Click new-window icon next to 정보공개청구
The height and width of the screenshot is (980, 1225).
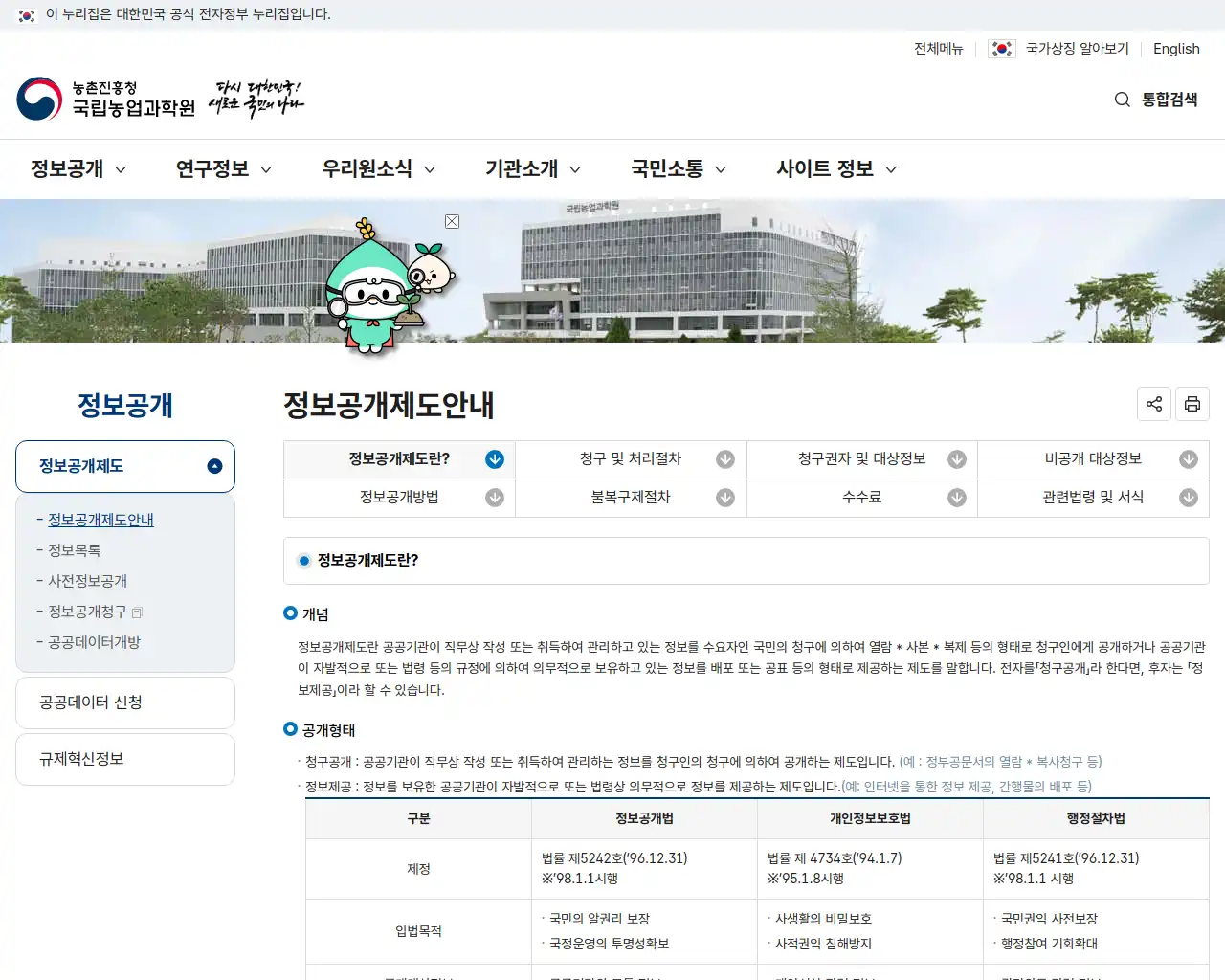pos(137,612)
